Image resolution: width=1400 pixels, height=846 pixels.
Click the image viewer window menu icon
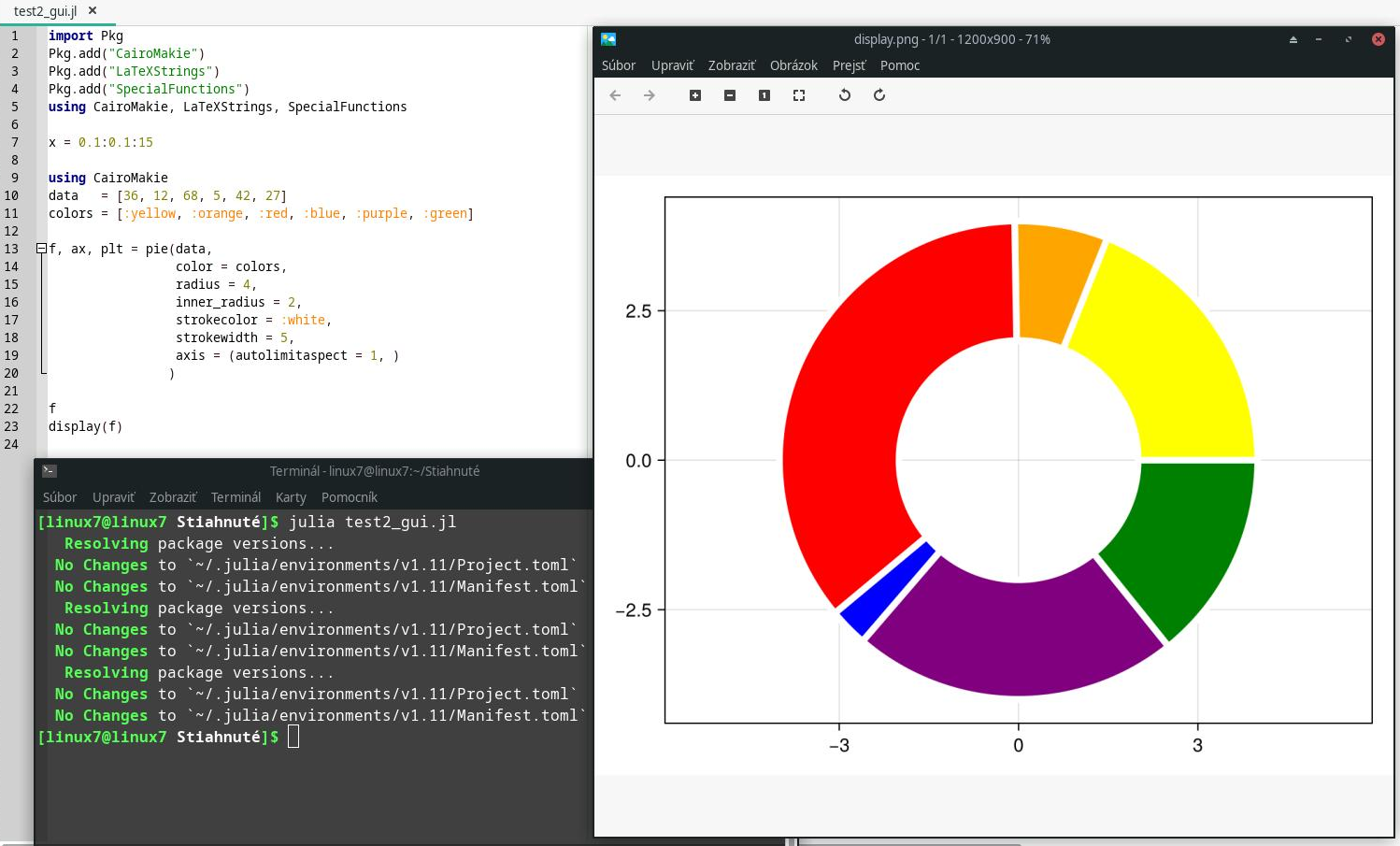click(x=608, y=39)
